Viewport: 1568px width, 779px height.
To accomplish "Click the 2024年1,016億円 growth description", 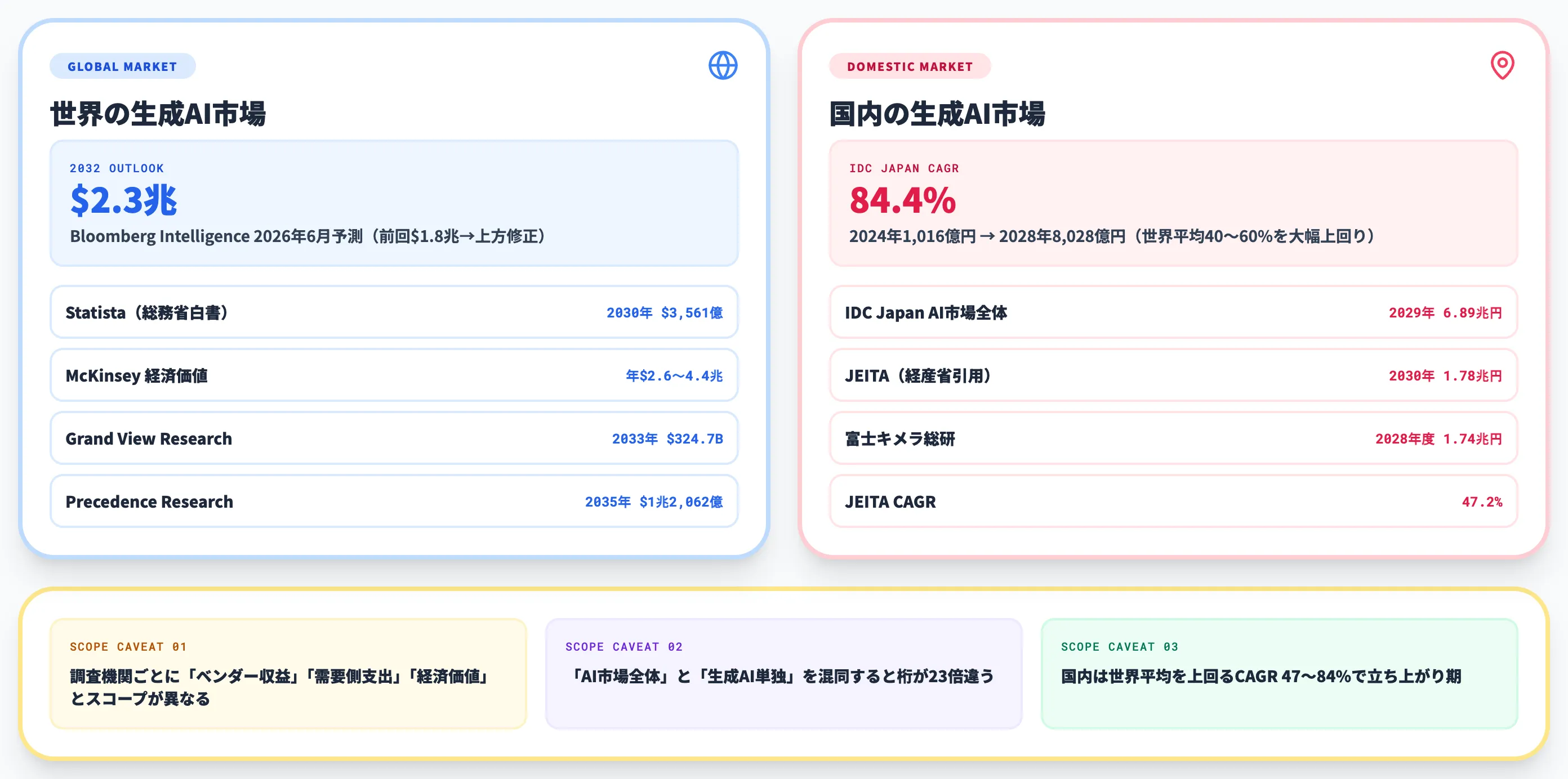I will (x=1112, y=236).
